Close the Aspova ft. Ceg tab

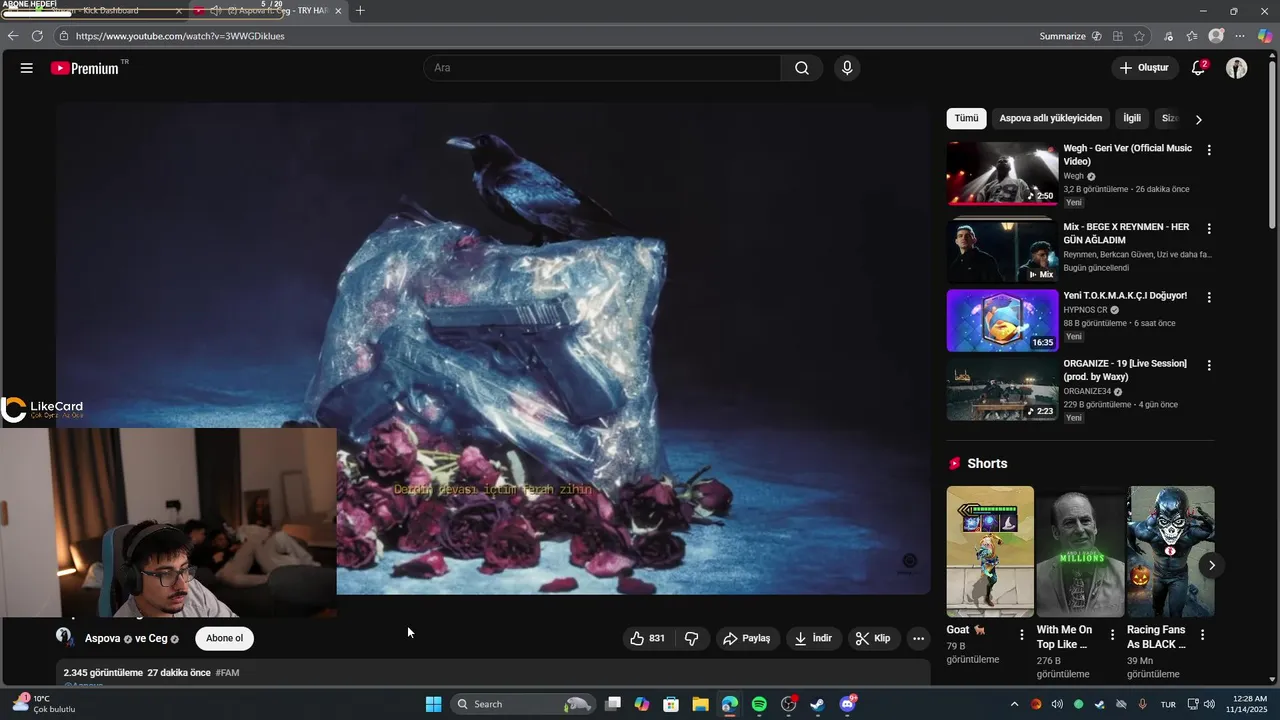(338, 11)
